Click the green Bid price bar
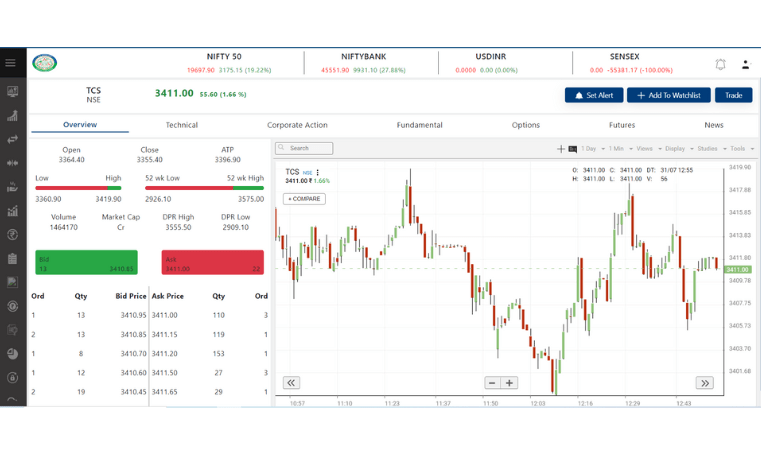Image resolution: width=761 pixels, height=455 pixels. (86, 262)
